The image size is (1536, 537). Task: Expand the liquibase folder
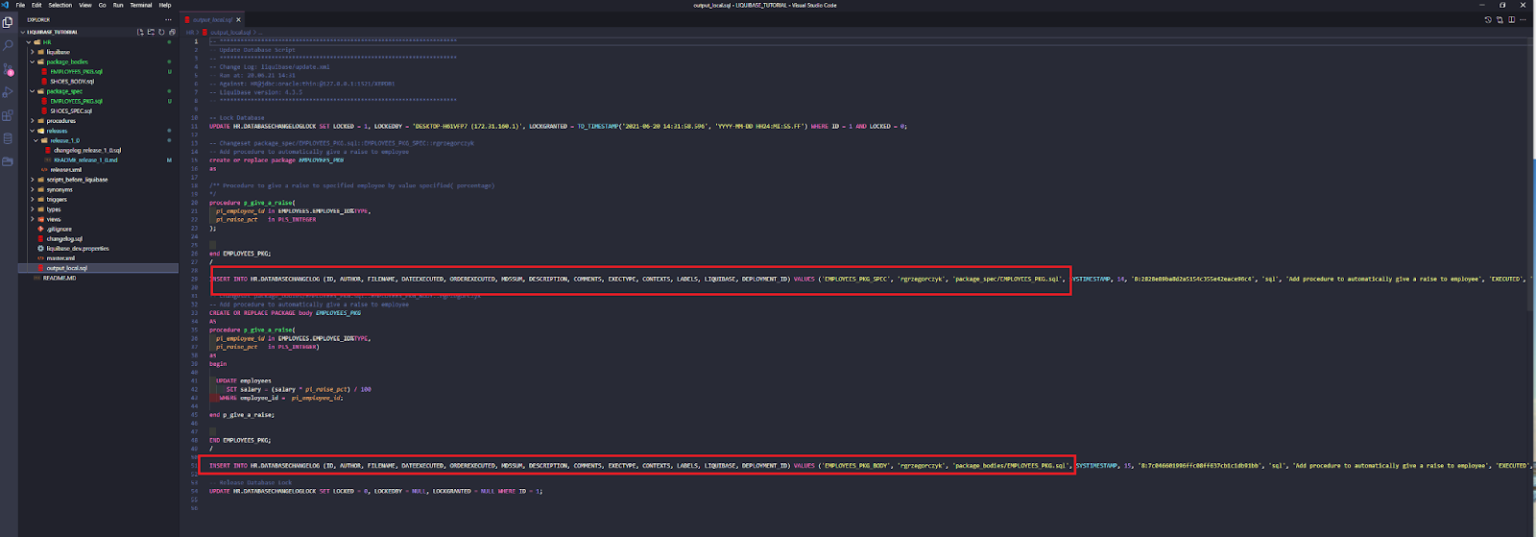[97, 52]
